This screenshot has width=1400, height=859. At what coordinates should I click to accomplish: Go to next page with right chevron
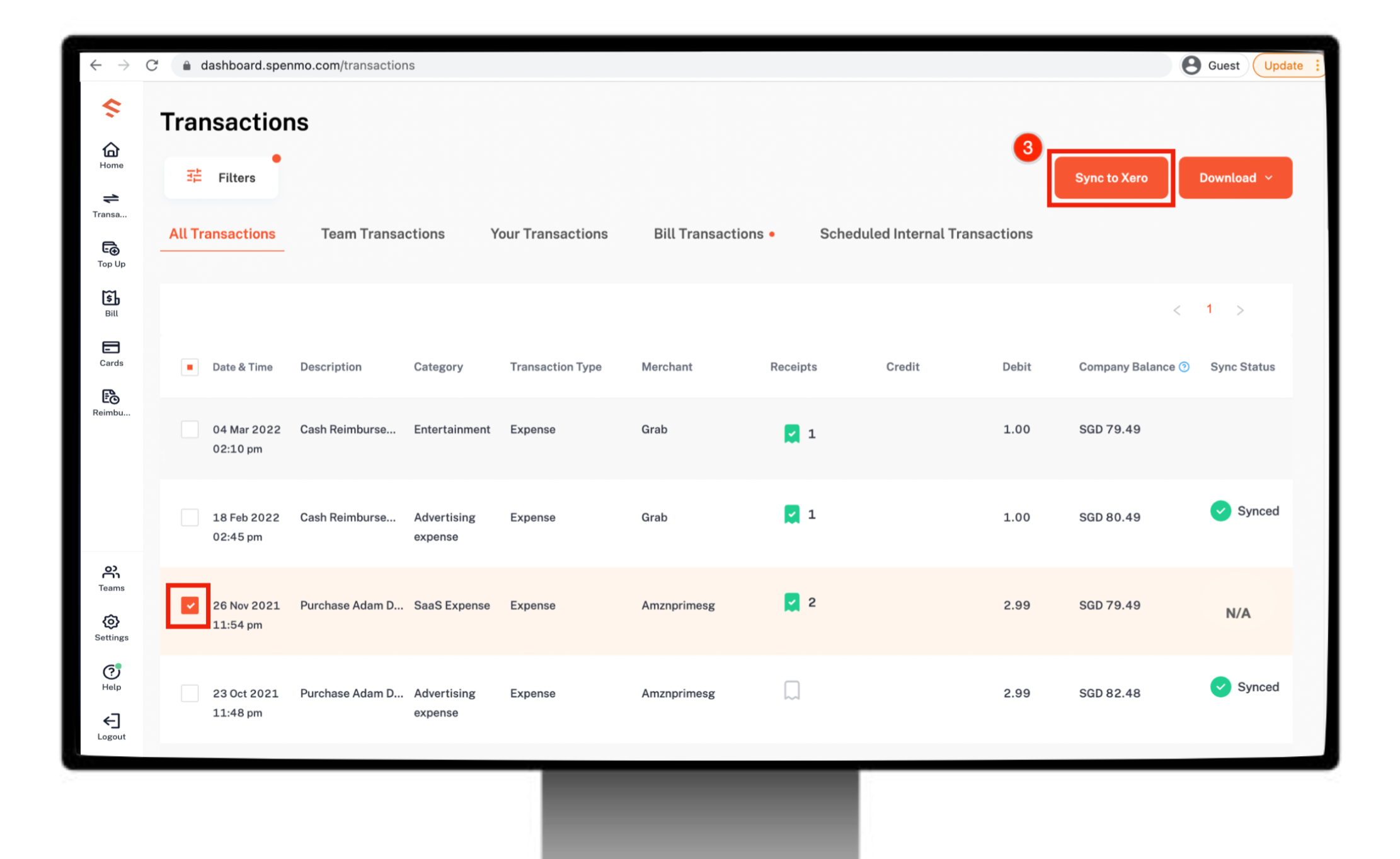click(x=1240, y=310)
